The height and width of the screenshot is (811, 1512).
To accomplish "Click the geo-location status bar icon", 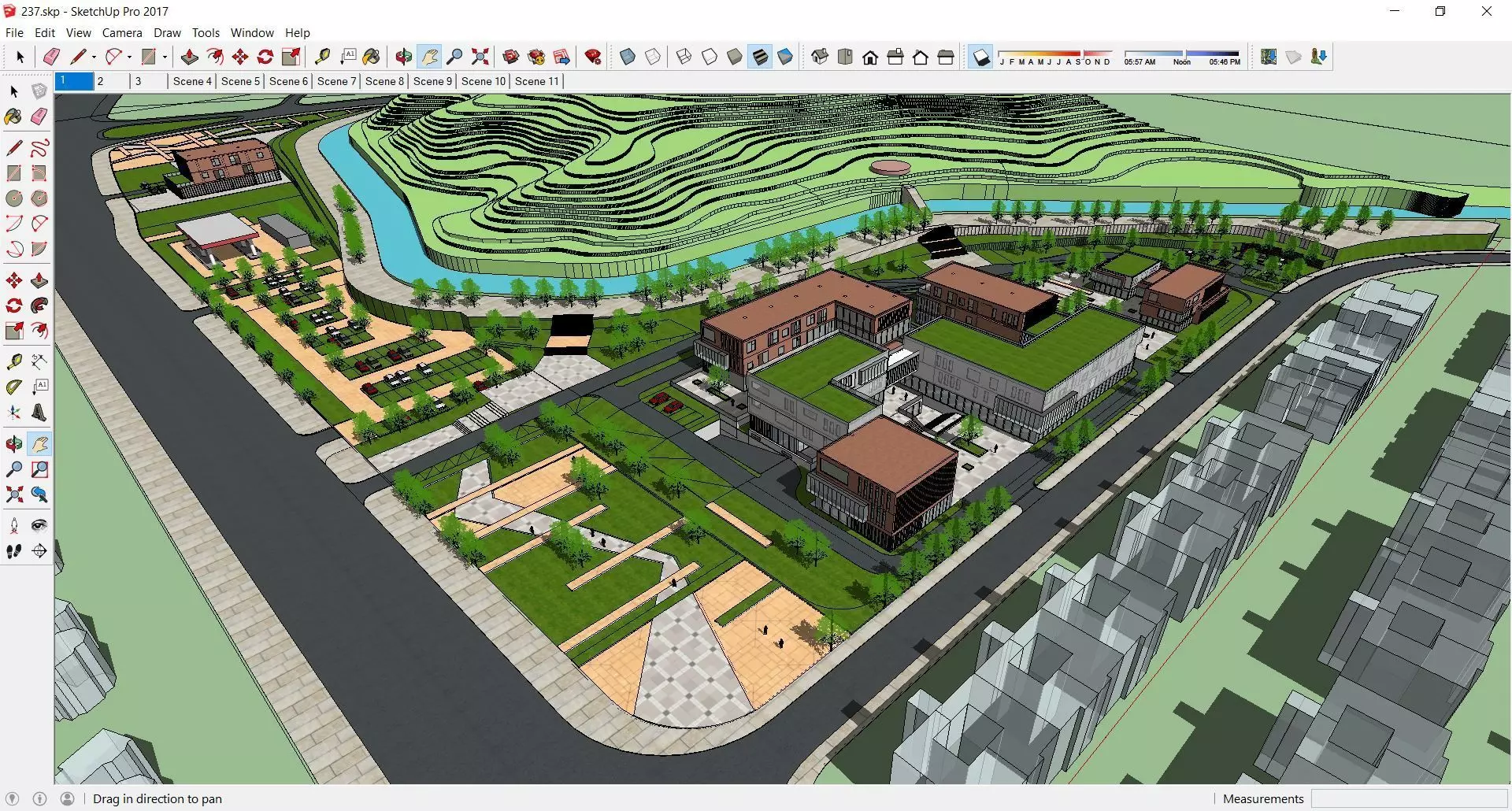I will pos(12,798).
